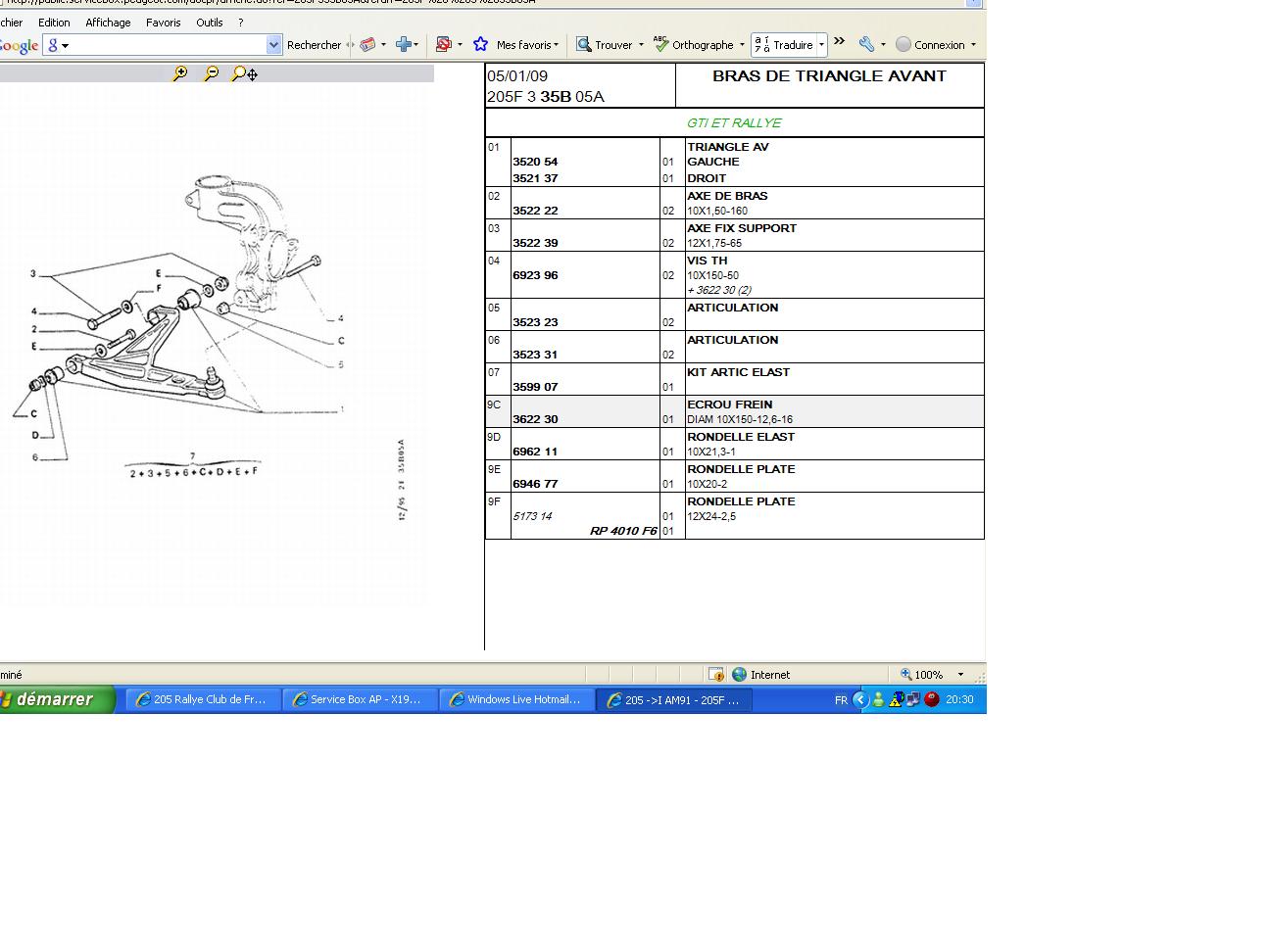1270x952 pixels.
Task: Click part number 3599 07
Action: [535, 387]
